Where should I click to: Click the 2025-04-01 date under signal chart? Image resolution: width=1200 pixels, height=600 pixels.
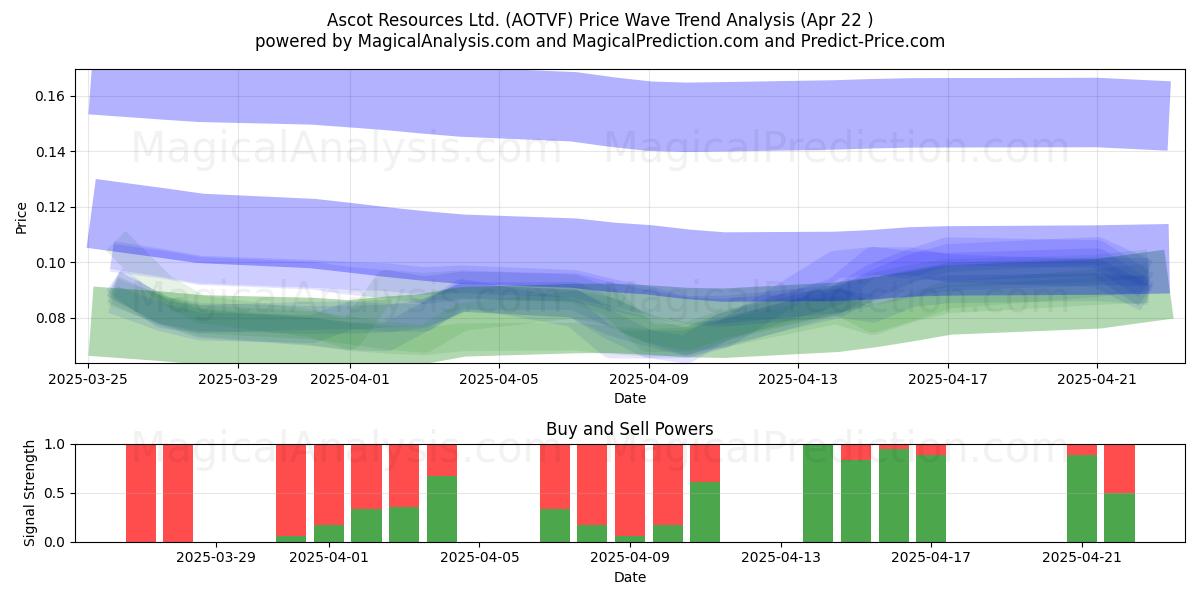tap(329, 558)
